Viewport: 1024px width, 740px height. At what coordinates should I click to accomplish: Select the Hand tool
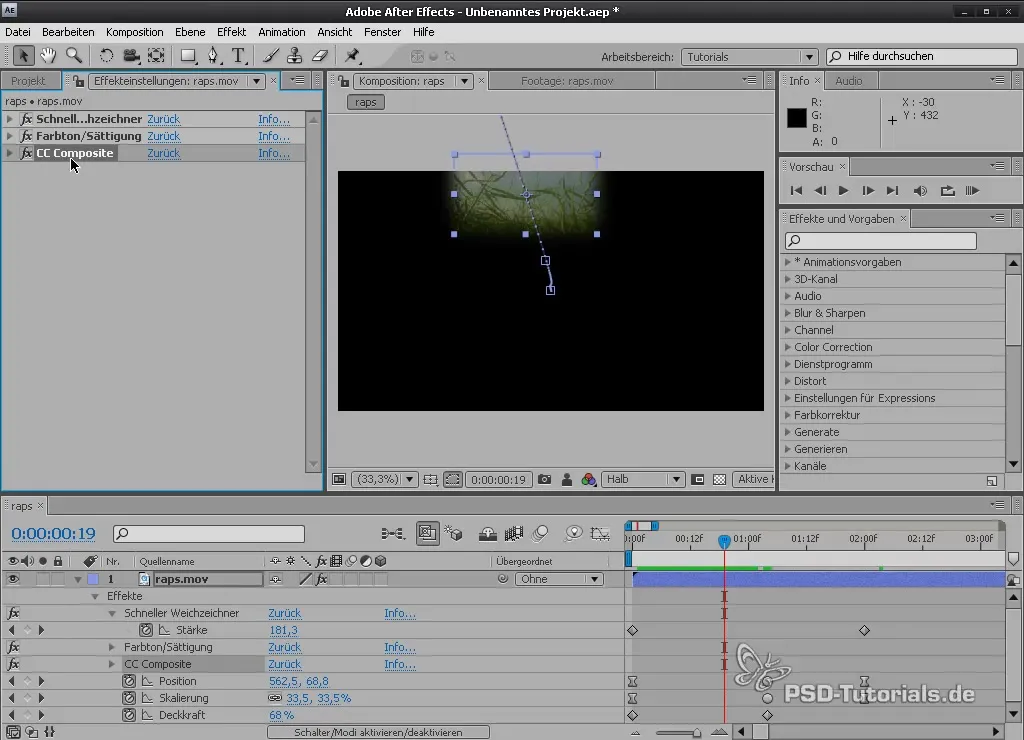pos(48,56)
